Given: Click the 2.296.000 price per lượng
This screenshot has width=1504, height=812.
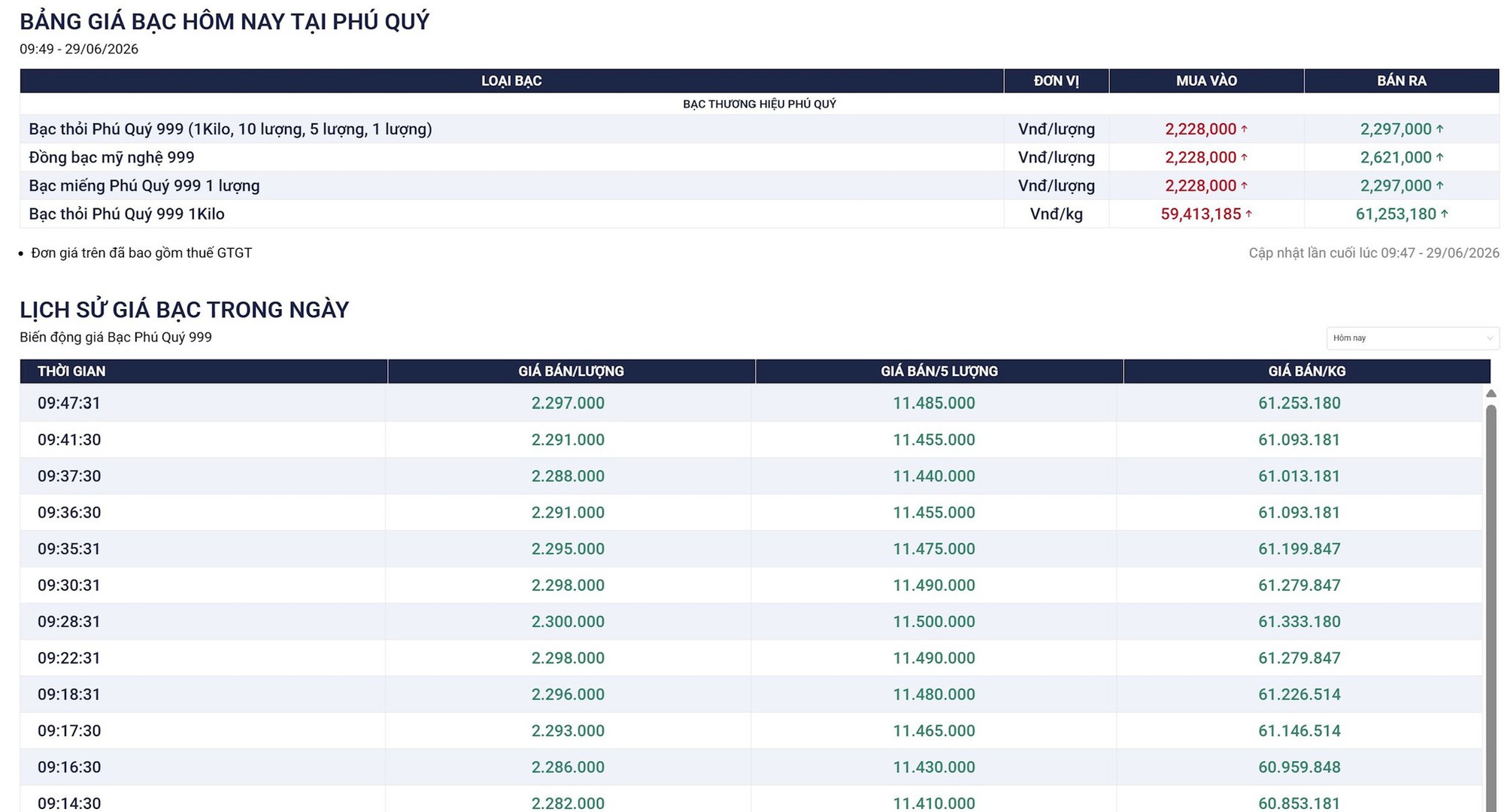Looking at the screenshot, I should point(568,695).
